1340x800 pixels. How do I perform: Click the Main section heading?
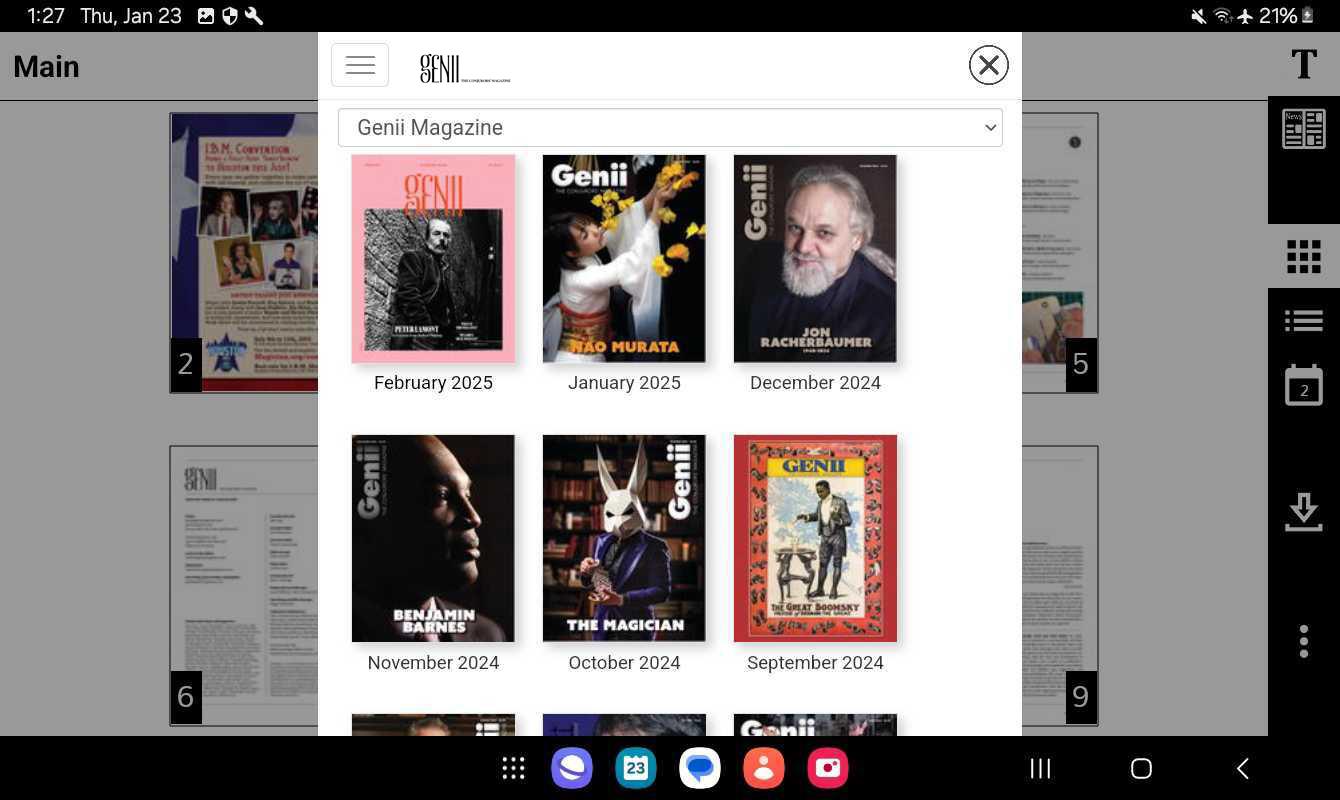point(46,66)
